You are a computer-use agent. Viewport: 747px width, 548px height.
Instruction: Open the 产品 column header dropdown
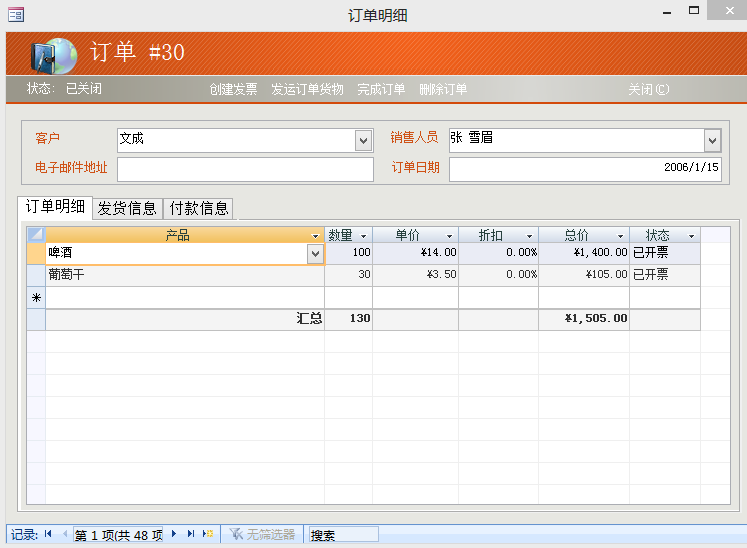pos(315,236)
